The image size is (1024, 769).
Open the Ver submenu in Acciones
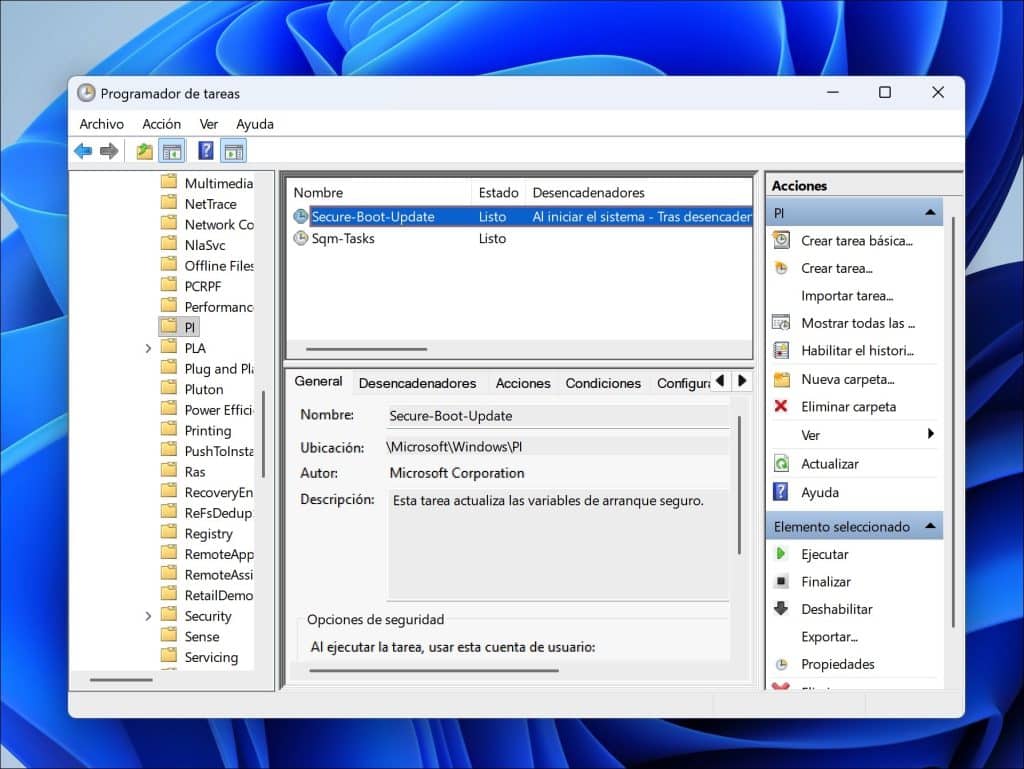coord(811,435)
